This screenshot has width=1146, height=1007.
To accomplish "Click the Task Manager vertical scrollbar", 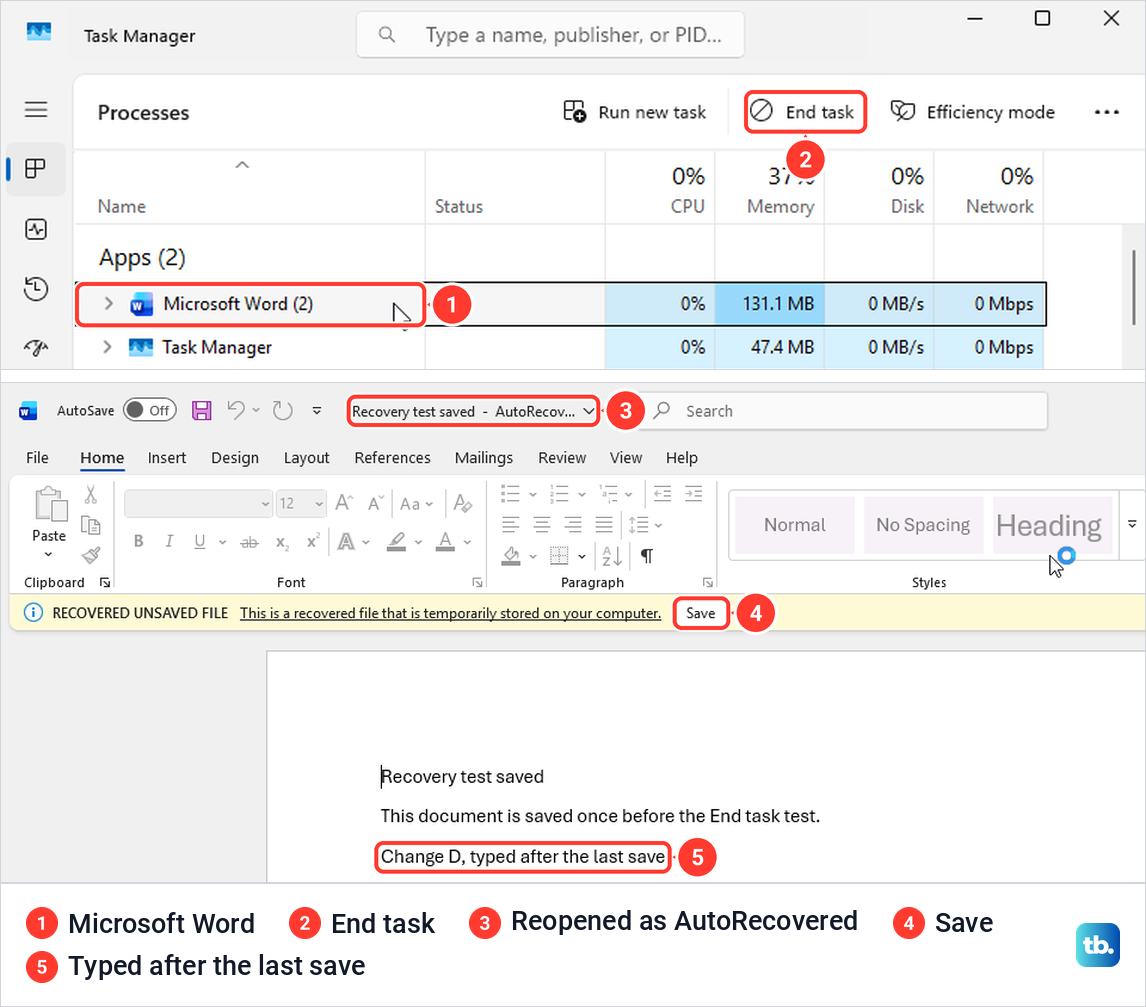I will coord(1134,287).
